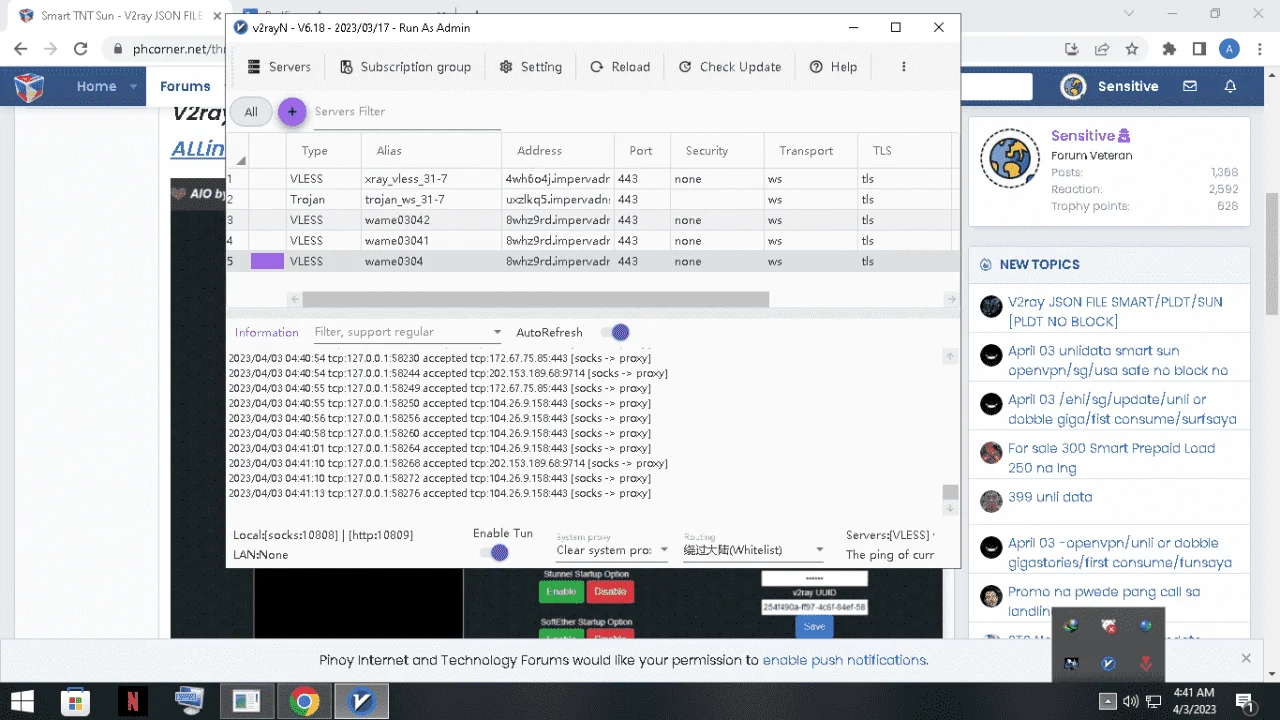Dismiss the push notification banner
The image size is (1280, 720).
(1246, 658)
